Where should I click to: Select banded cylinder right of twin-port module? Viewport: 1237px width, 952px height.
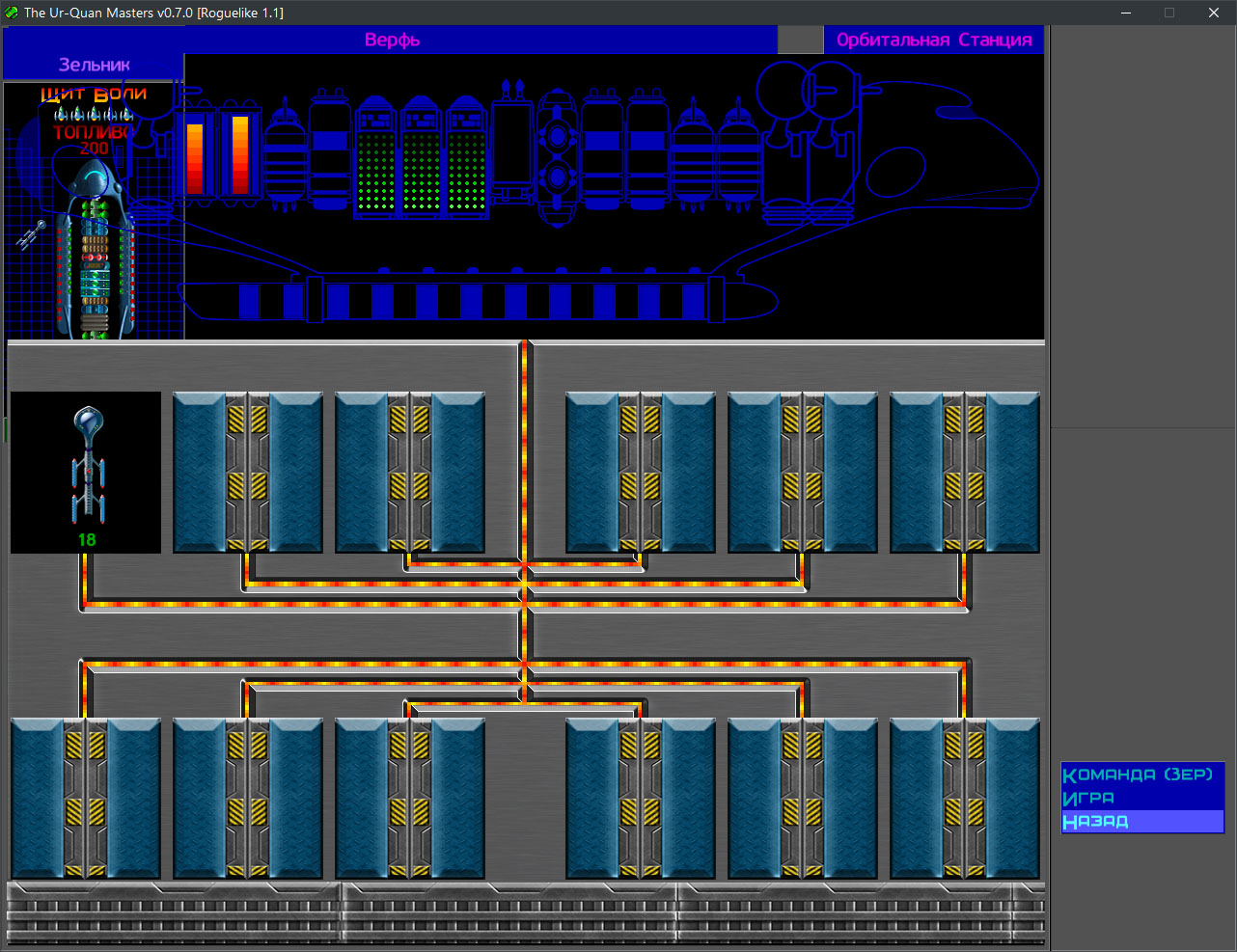[x=601, y=150]
